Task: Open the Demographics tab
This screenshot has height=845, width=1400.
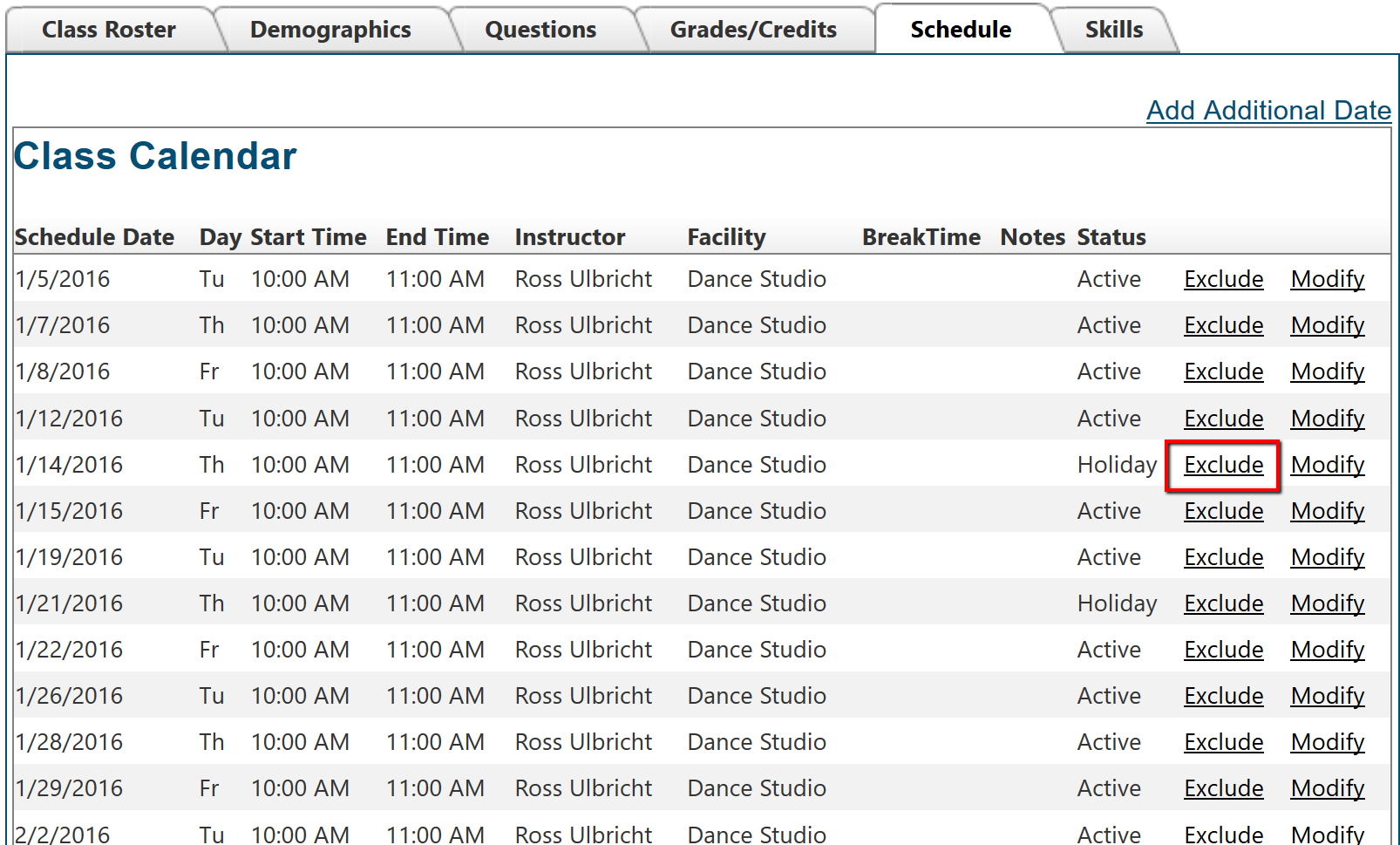Action: click(330, 30)
